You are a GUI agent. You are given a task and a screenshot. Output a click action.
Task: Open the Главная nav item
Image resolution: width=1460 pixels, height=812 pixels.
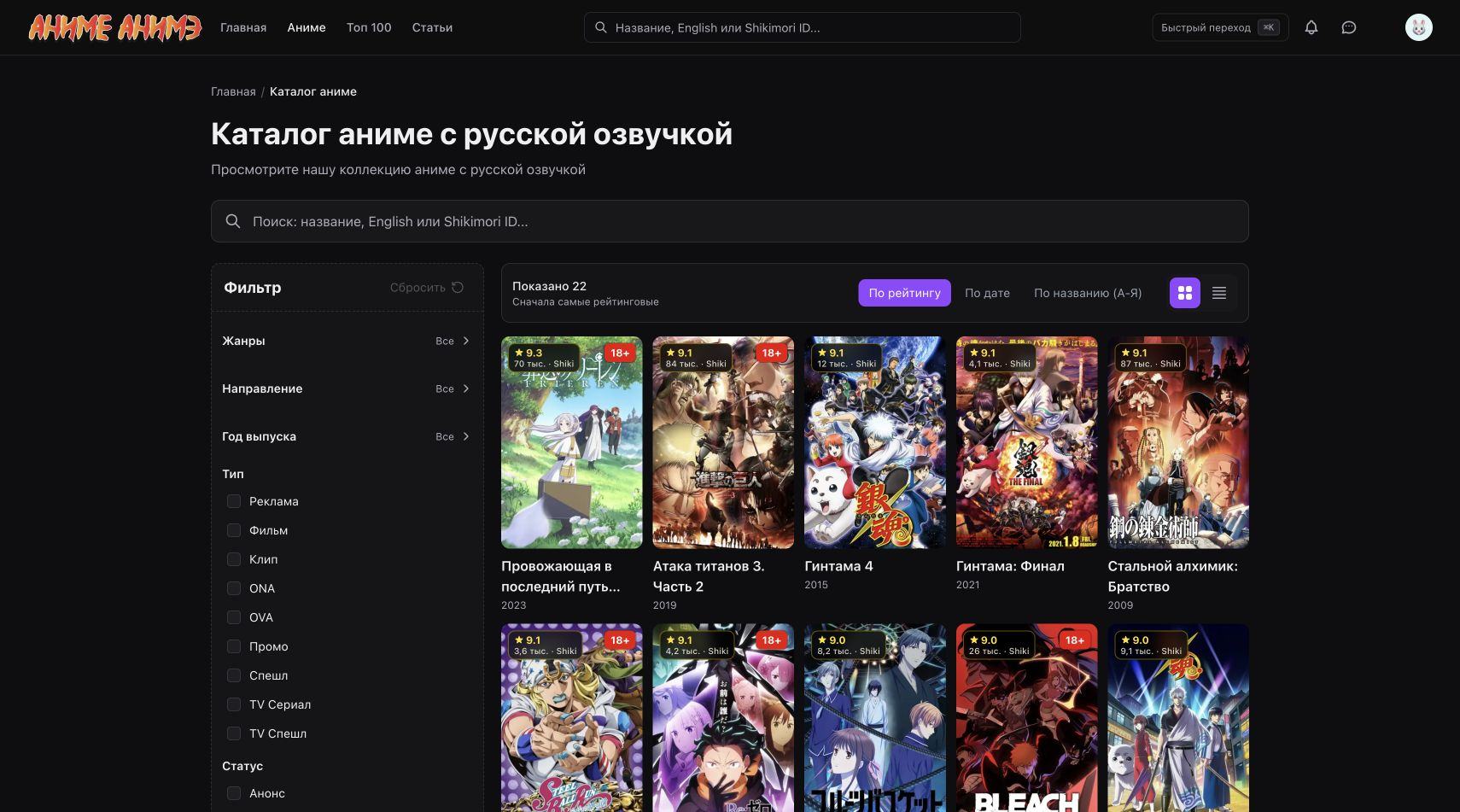(243, 27)
